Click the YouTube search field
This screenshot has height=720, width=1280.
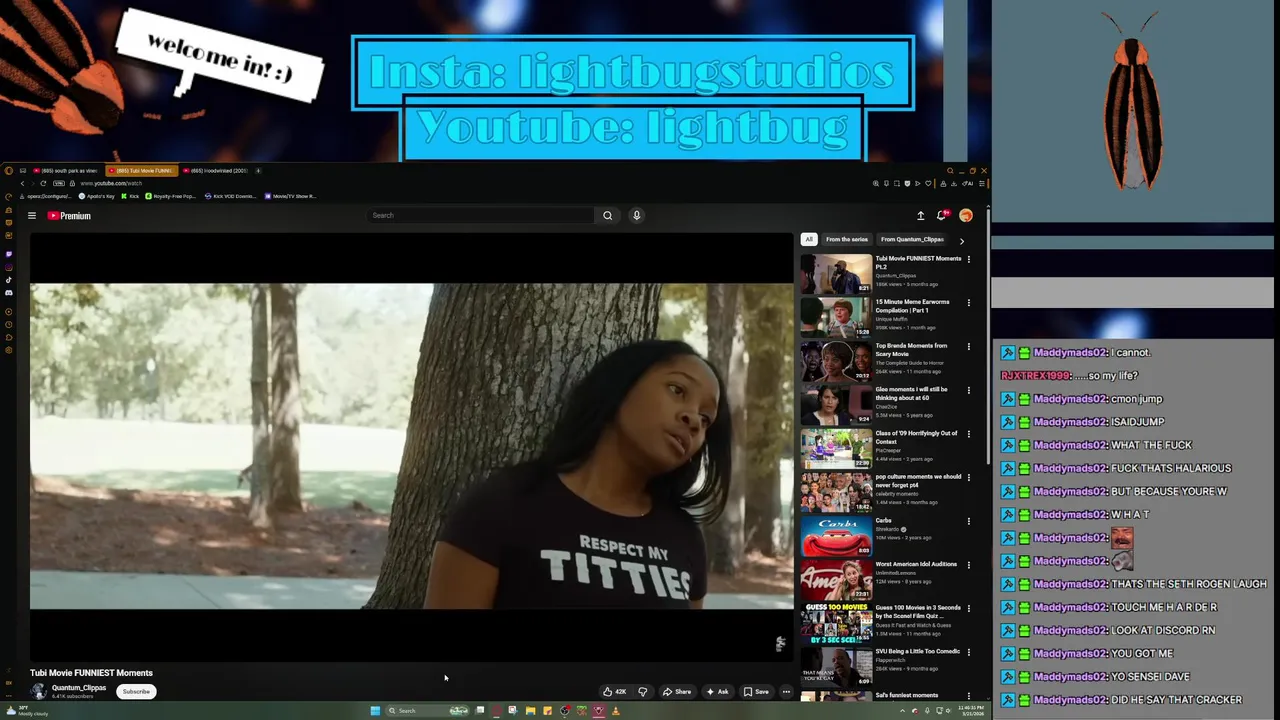481,215
